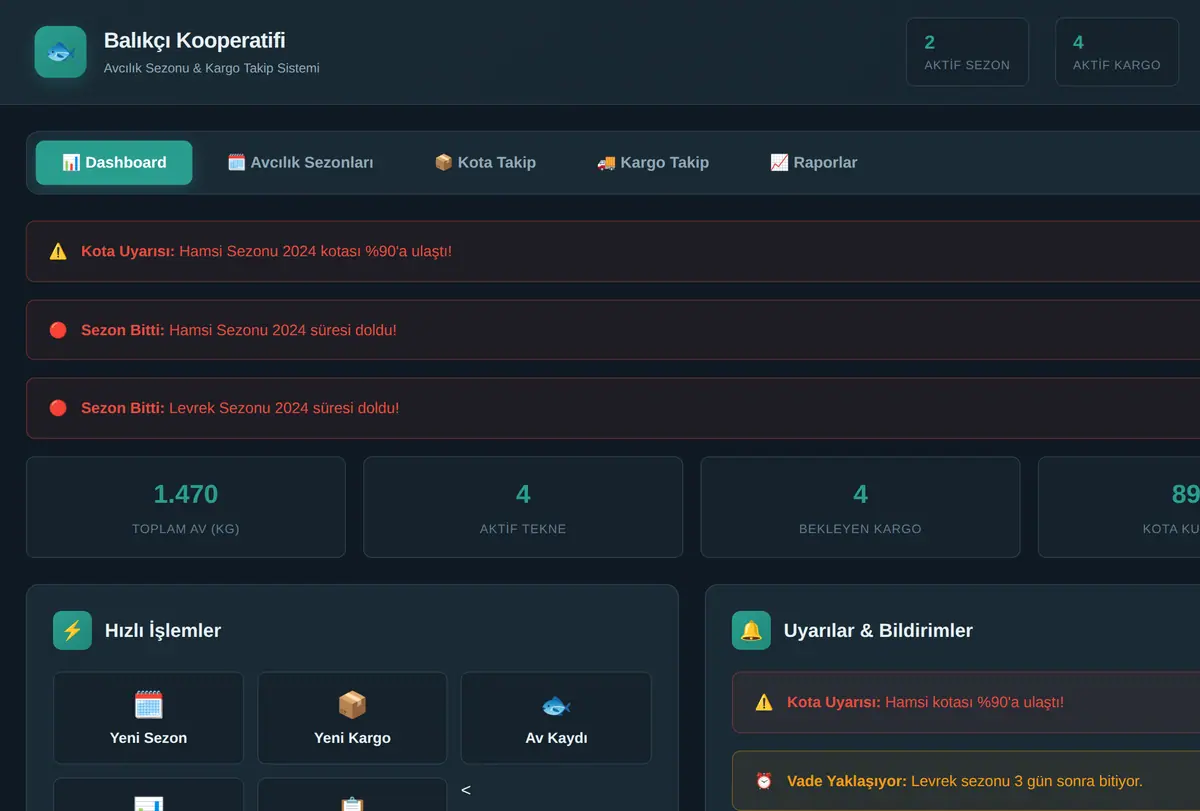
Task: Click the Hızlı İşlemler heading
Action: [x=163, y=630]
